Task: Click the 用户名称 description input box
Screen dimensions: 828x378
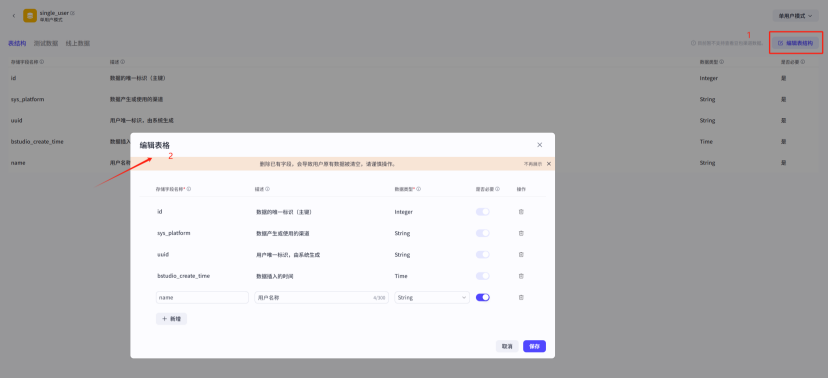Action: 322,298
